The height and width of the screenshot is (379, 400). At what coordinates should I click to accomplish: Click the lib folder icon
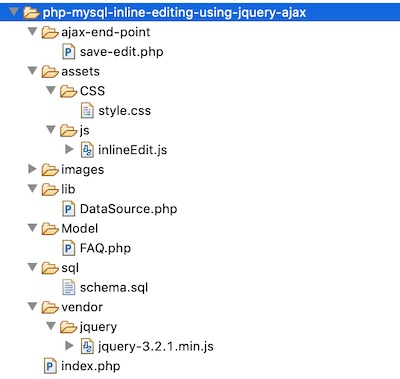(x=50, y=189)
